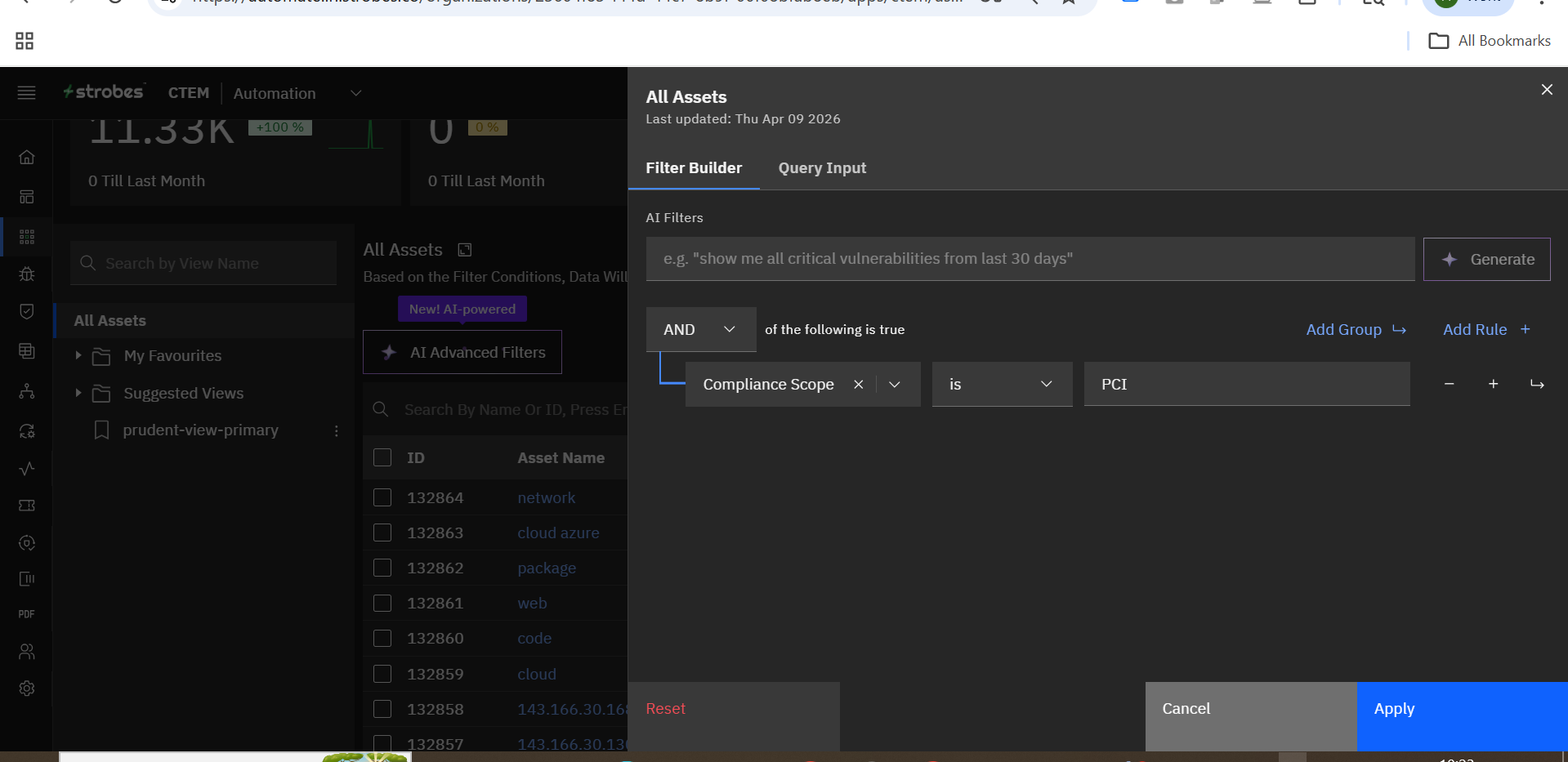The image size is (1568, 762).
Task: Click Add Group in the filter builder
Action: click(x=1356, y=329)
